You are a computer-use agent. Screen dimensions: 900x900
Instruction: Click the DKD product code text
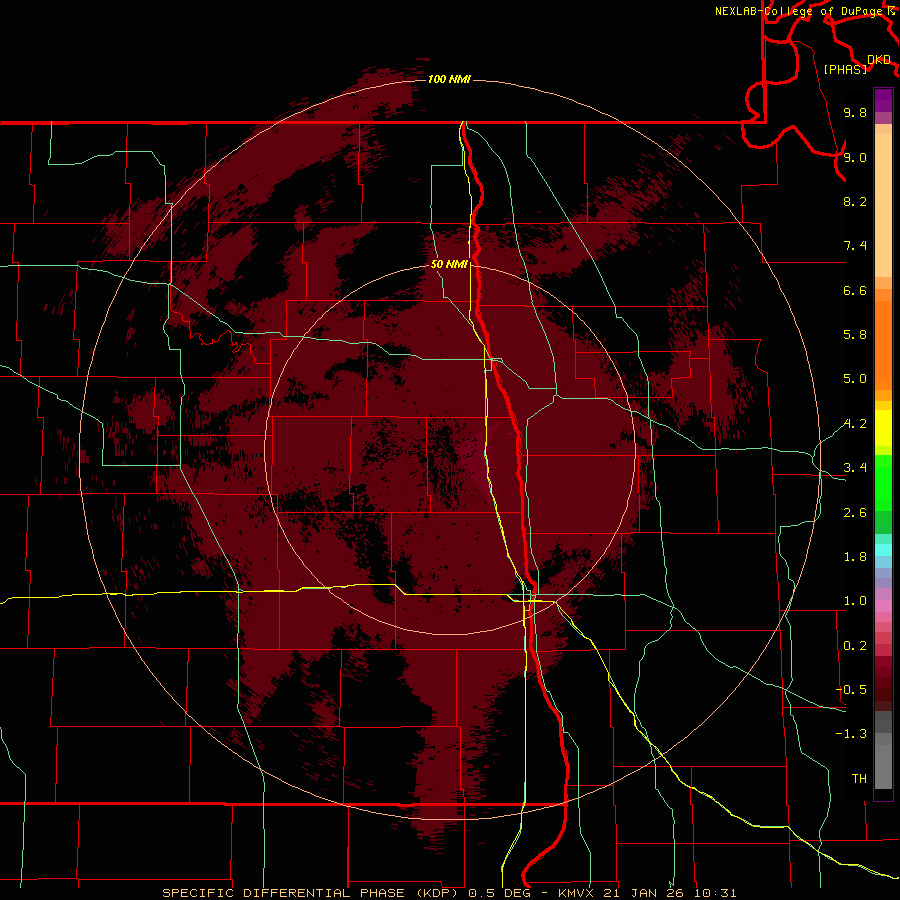(x=879, y=60)
